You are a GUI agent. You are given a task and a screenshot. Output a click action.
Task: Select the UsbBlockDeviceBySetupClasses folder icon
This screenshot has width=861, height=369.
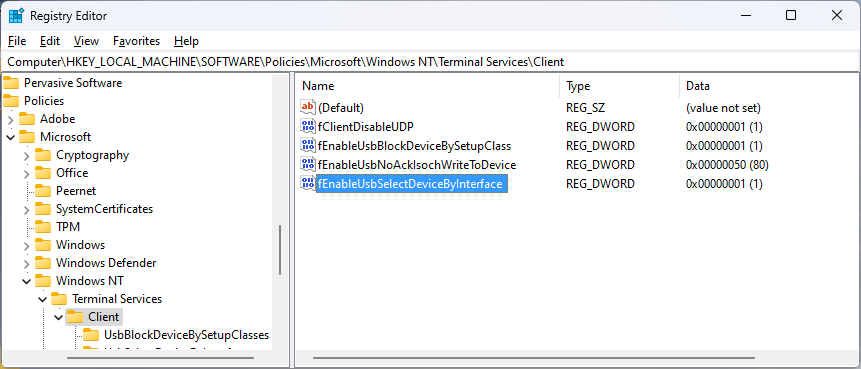(91, 334)
